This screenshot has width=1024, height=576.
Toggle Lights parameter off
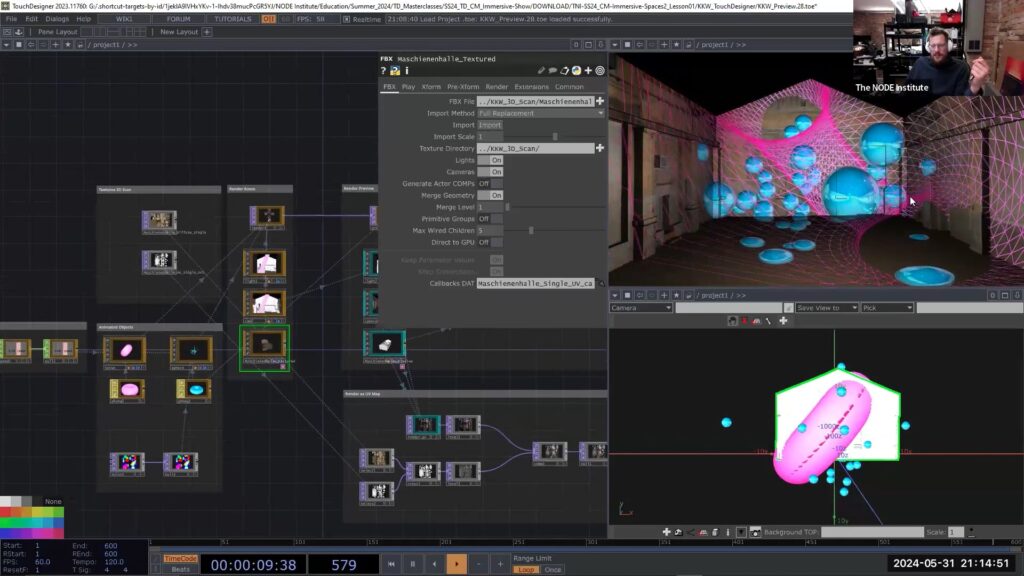(x=490, y=160)
